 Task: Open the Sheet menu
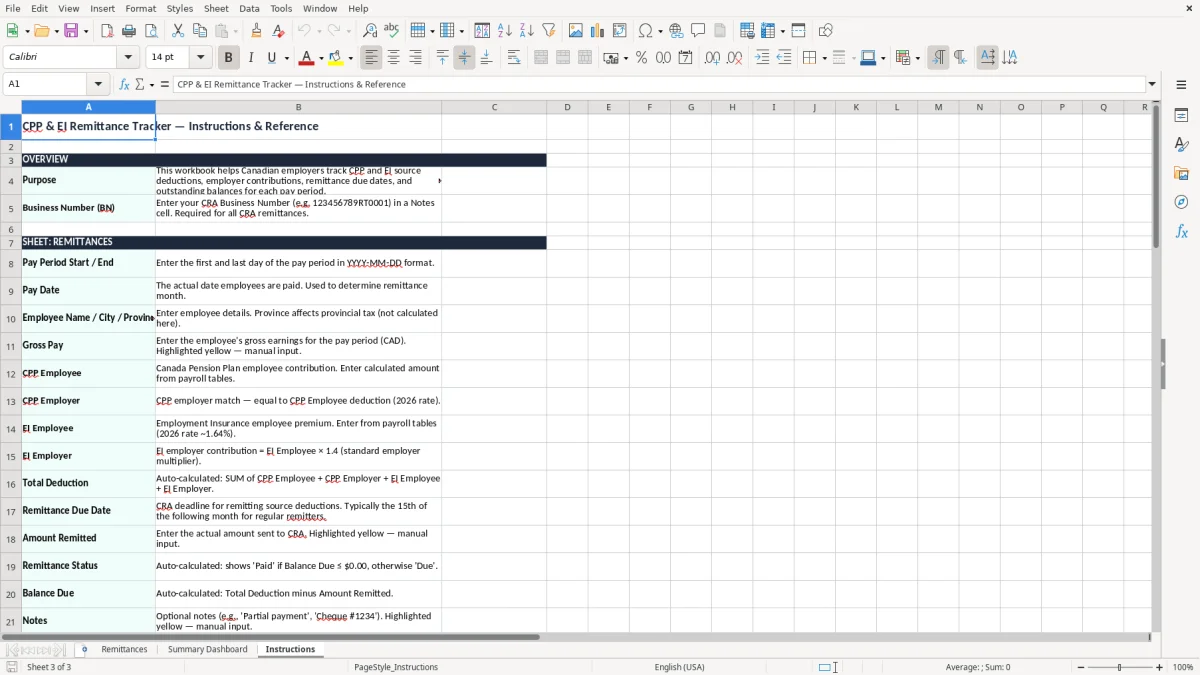click(x=216, y=8)
